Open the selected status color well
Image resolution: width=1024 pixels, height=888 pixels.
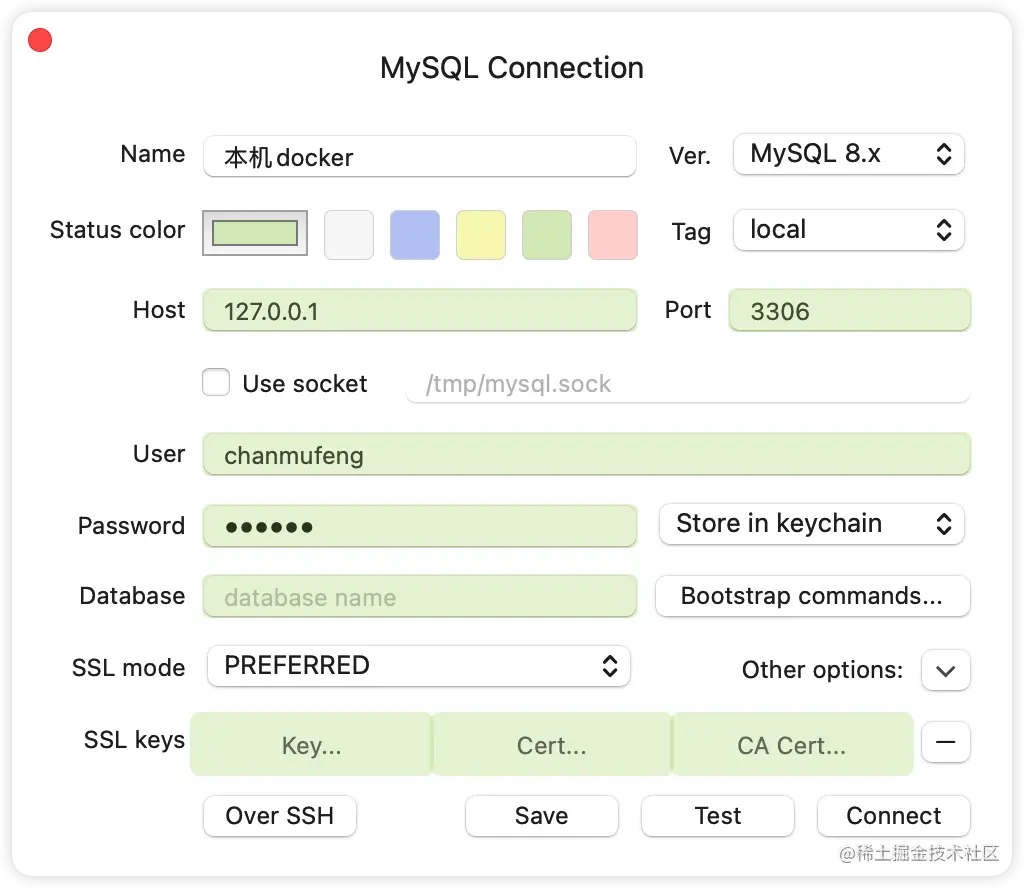coord(255,233)
